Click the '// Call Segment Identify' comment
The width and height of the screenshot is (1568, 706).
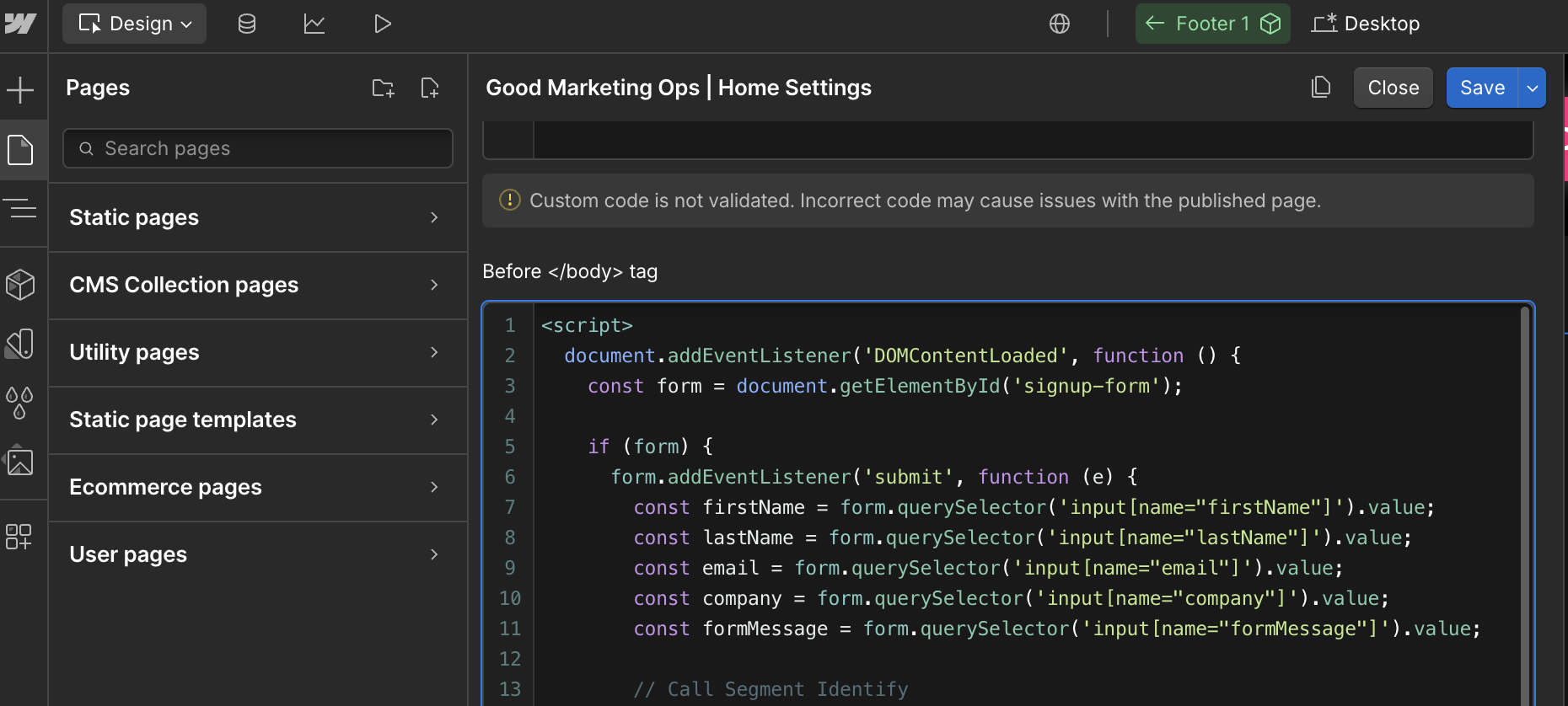[x=771, y=689]
